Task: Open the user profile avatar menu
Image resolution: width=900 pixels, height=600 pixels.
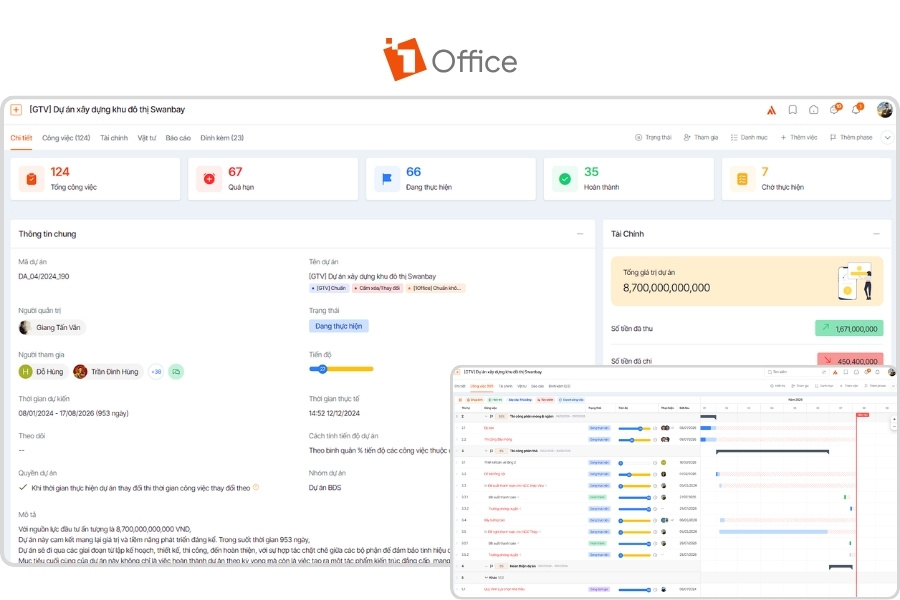Action: click(x=885, y=109)
